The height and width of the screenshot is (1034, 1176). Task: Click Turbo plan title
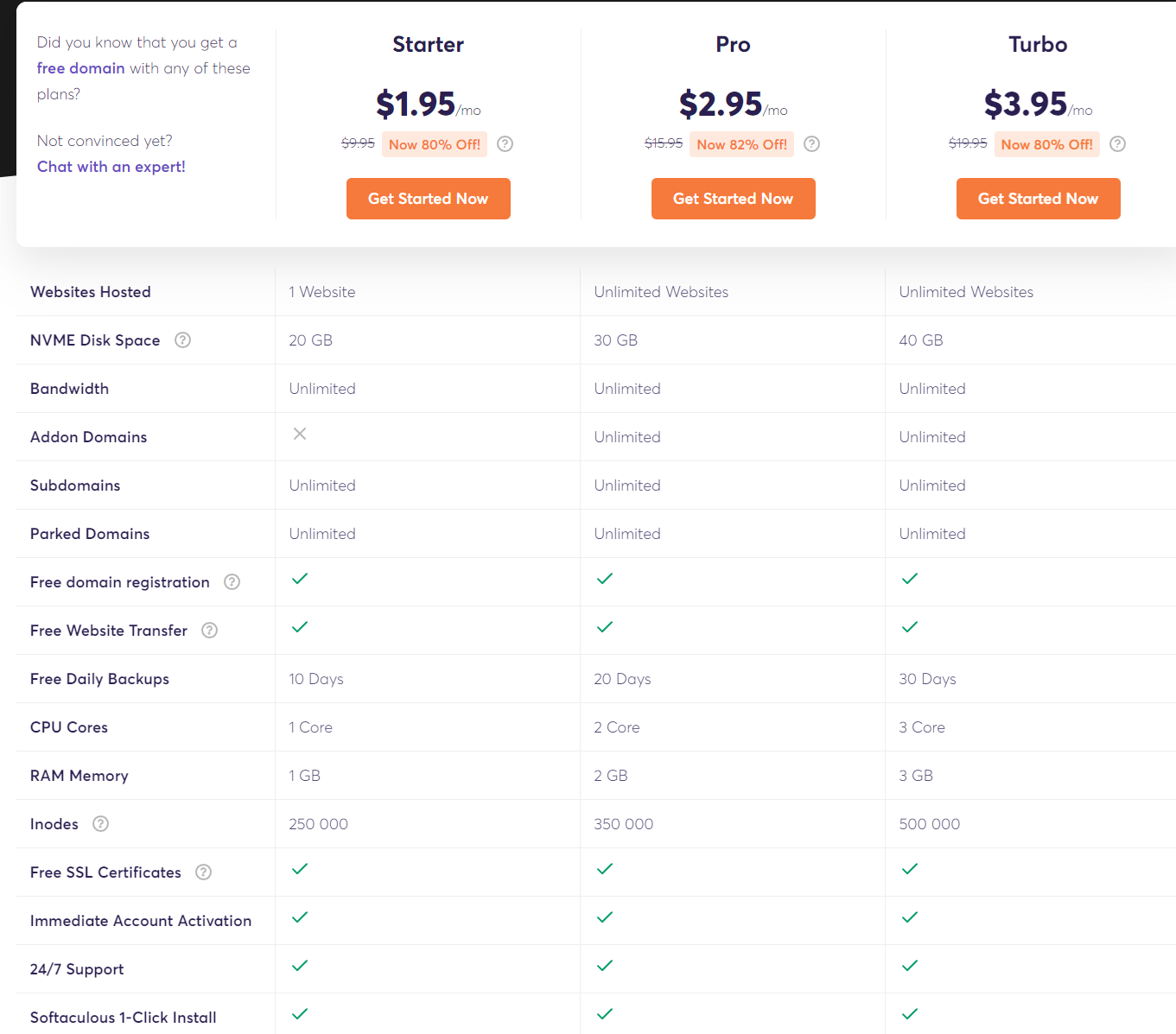(x=1039, y=45)
